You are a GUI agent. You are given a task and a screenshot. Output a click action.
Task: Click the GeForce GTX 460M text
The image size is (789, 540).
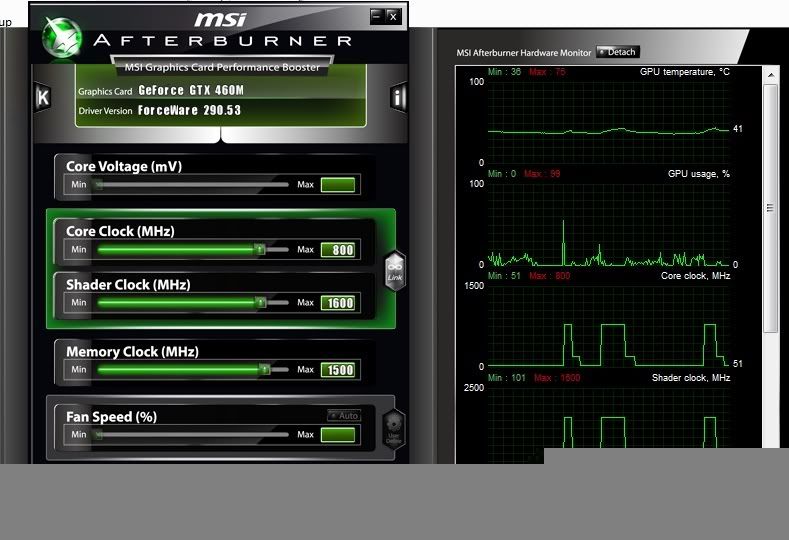coord(191,91)
